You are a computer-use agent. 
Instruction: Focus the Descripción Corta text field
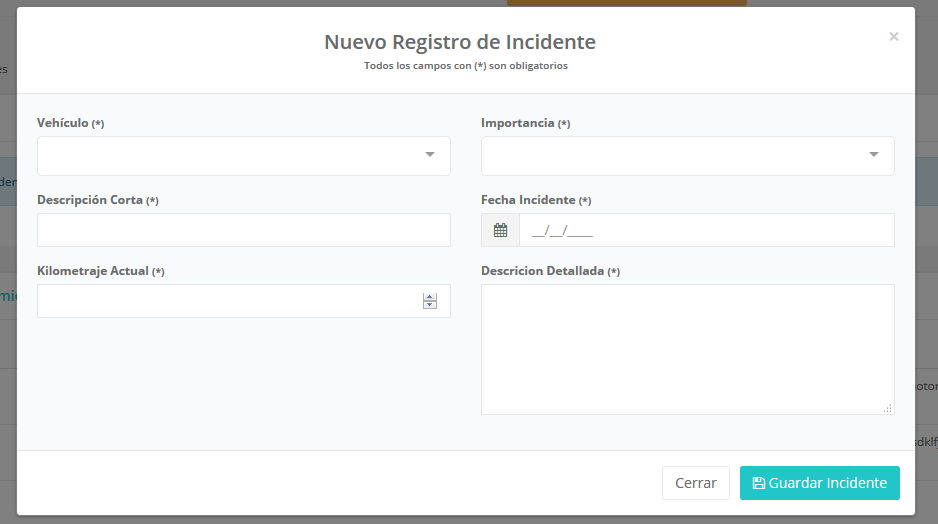(x=243, y=230)
